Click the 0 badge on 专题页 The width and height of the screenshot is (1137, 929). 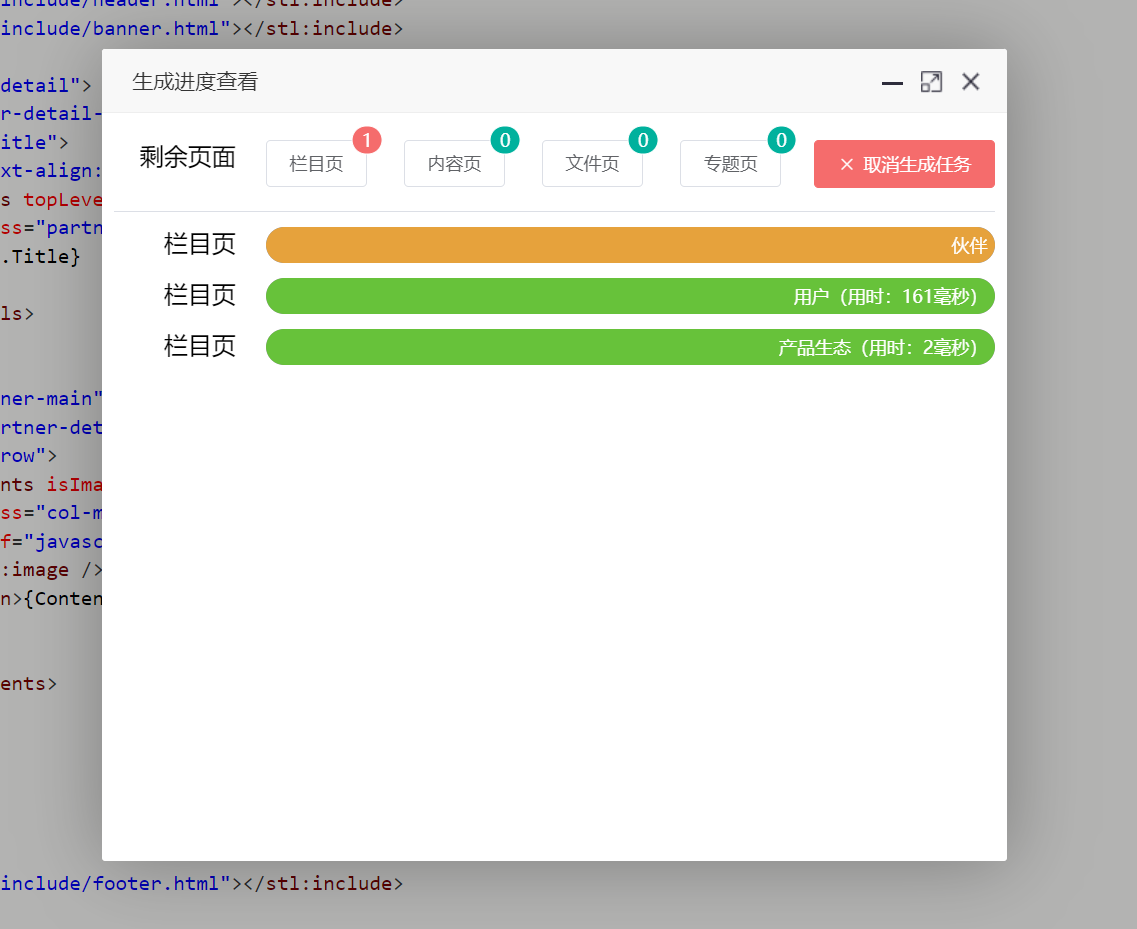[781, 140]
